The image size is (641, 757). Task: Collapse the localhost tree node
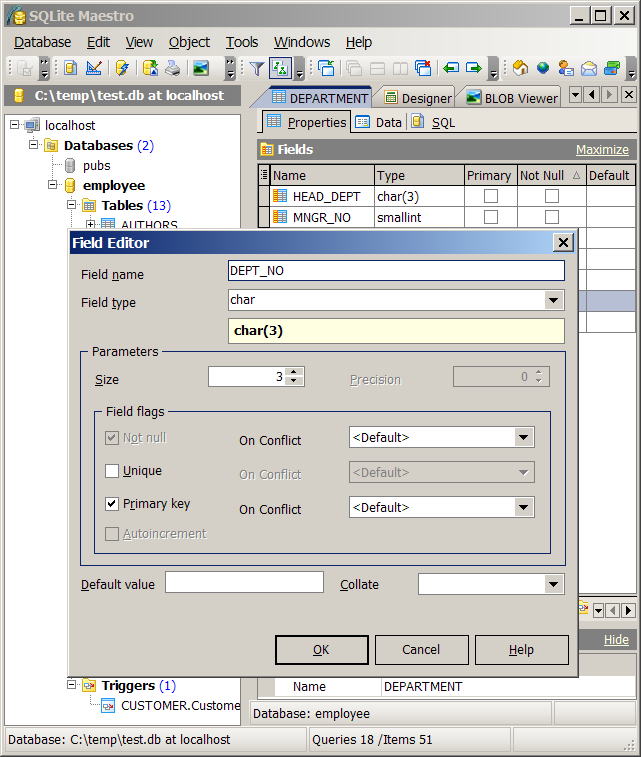[14, 125]
